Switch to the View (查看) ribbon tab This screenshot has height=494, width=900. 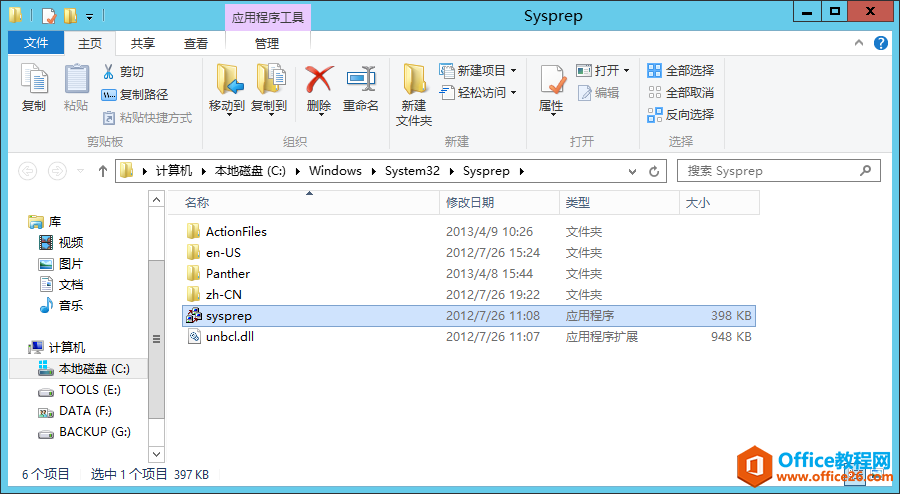pyautogui.click(x=196, y=43)
